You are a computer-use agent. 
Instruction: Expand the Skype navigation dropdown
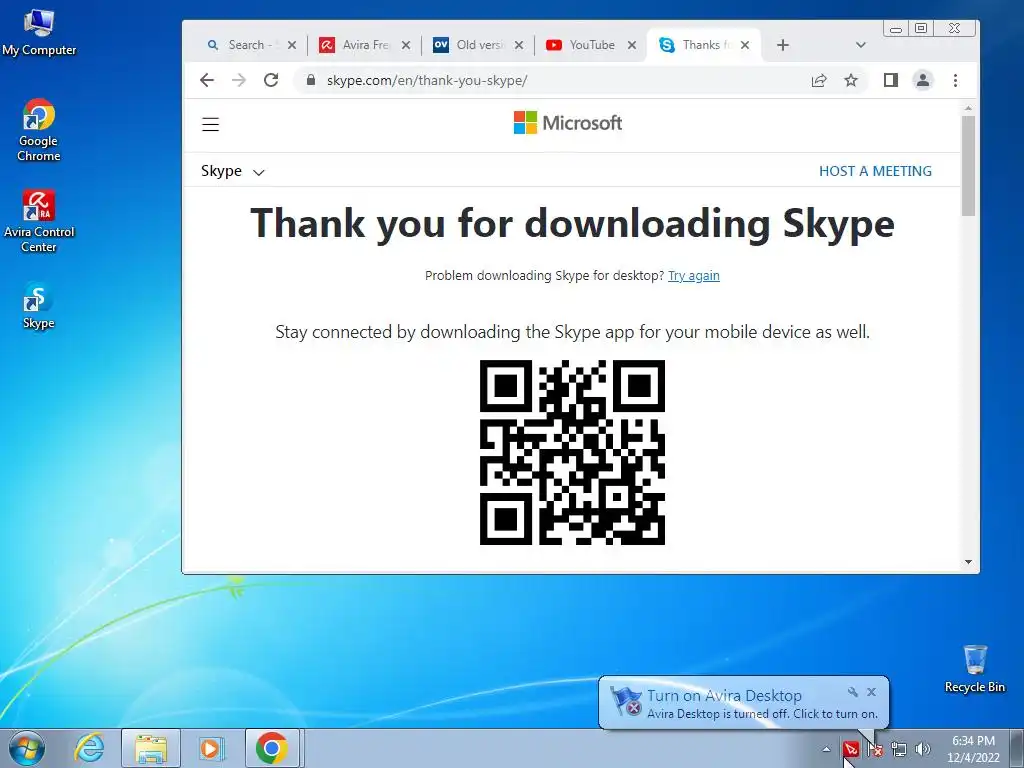232,171
